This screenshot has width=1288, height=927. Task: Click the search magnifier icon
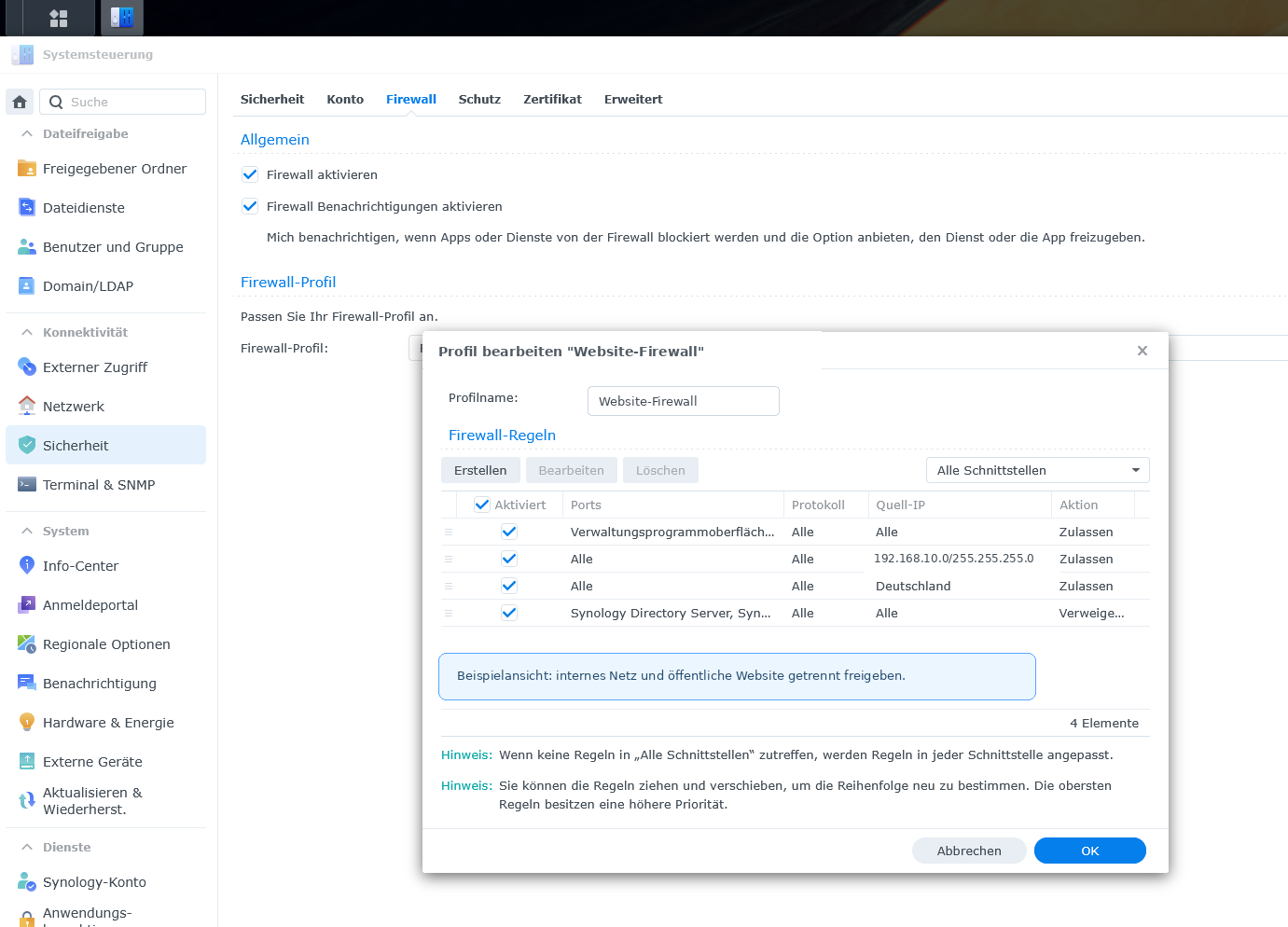click(x=56, y=103)
